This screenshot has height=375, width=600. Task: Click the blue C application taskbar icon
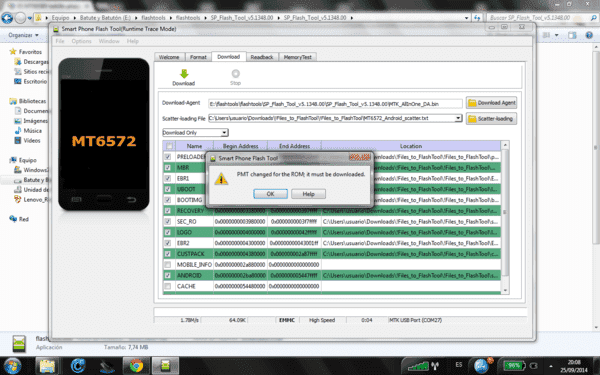click(x=78, y=366)
